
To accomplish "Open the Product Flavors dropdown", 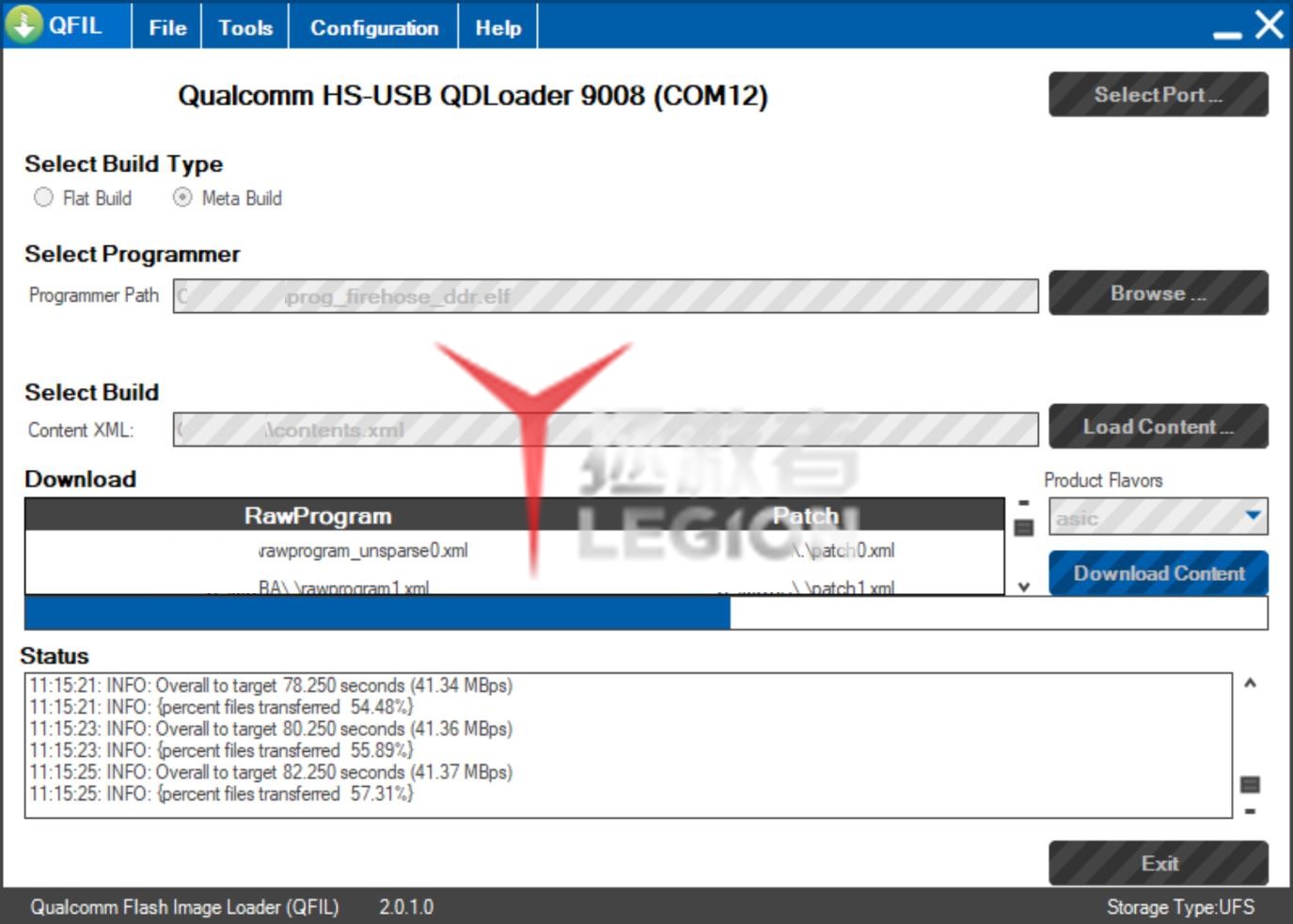I will pos(1159,516).
